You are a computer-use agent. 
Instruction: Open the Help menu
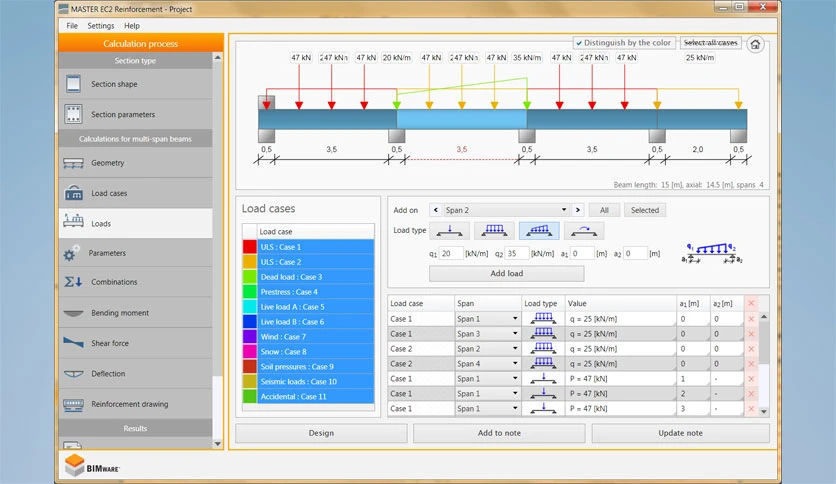point(132,26)
